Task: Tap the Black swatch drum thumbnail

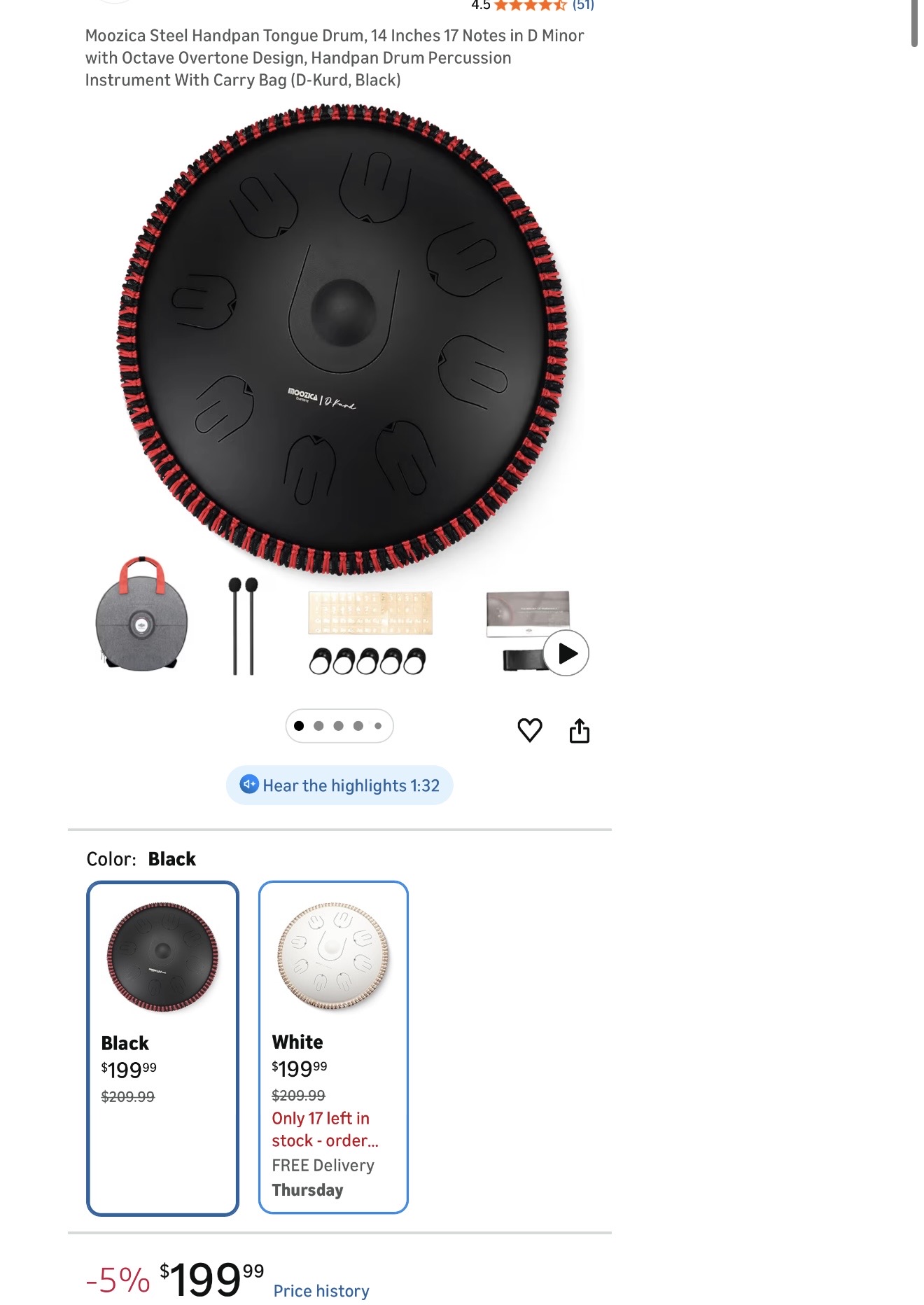Action: [x=162, y=956]
